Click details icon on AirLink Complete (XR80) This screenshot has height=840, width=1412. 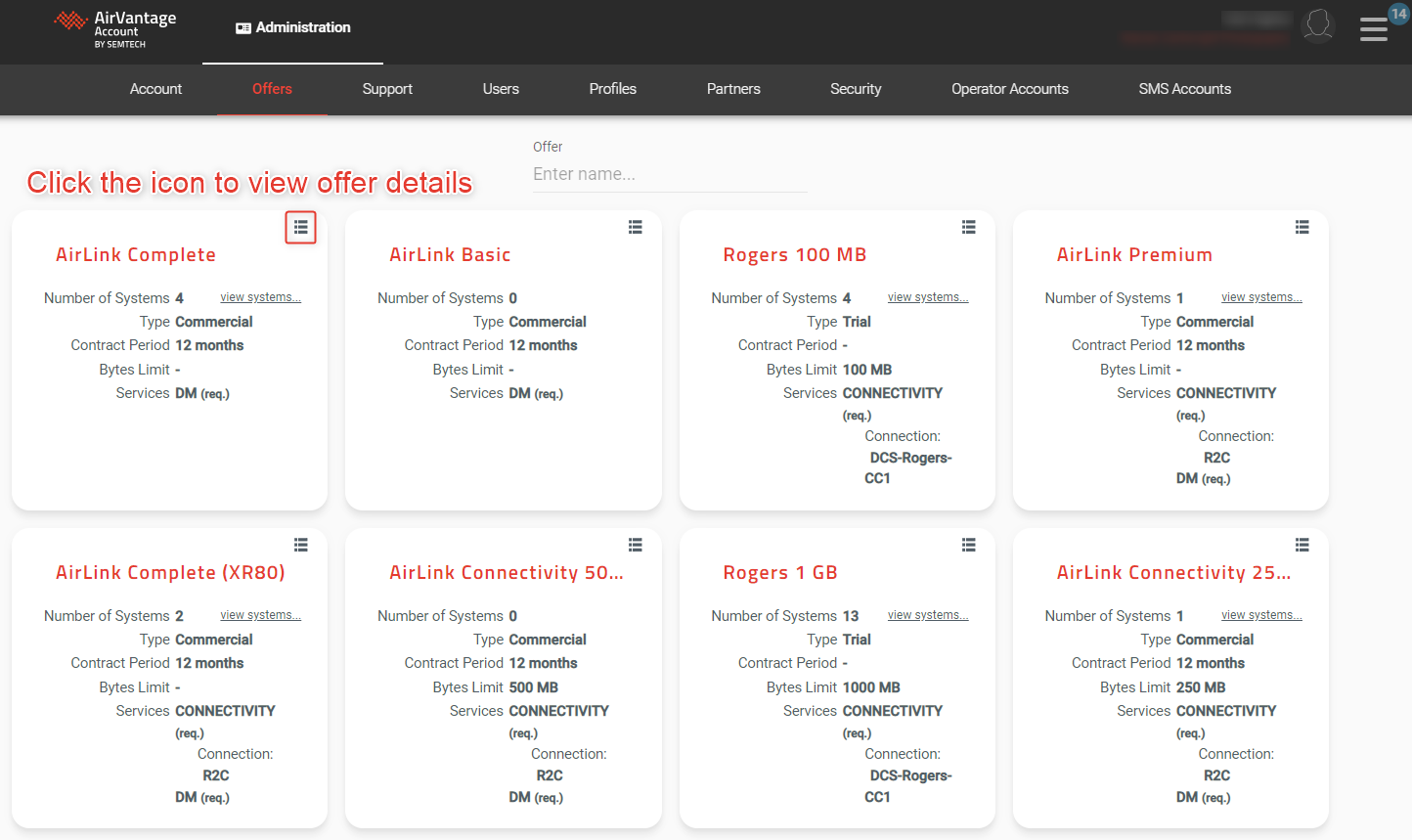300,545
